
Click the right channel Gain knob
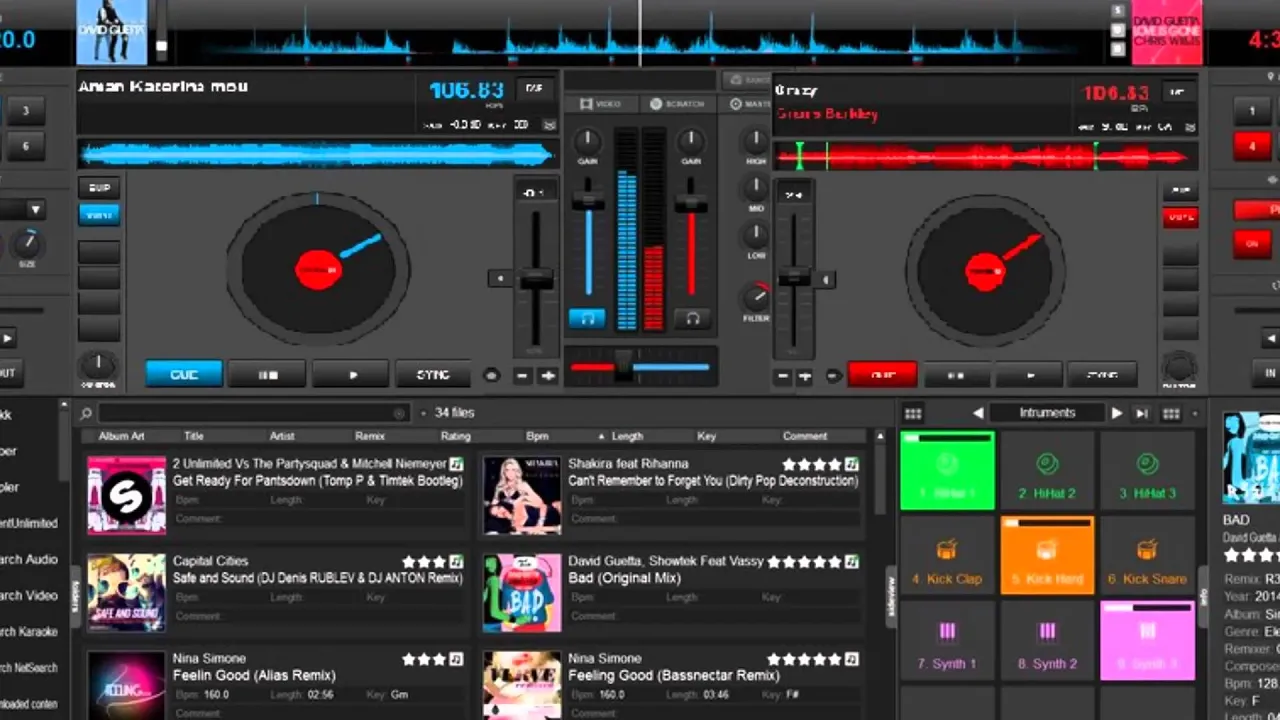(x=690, y=140)
